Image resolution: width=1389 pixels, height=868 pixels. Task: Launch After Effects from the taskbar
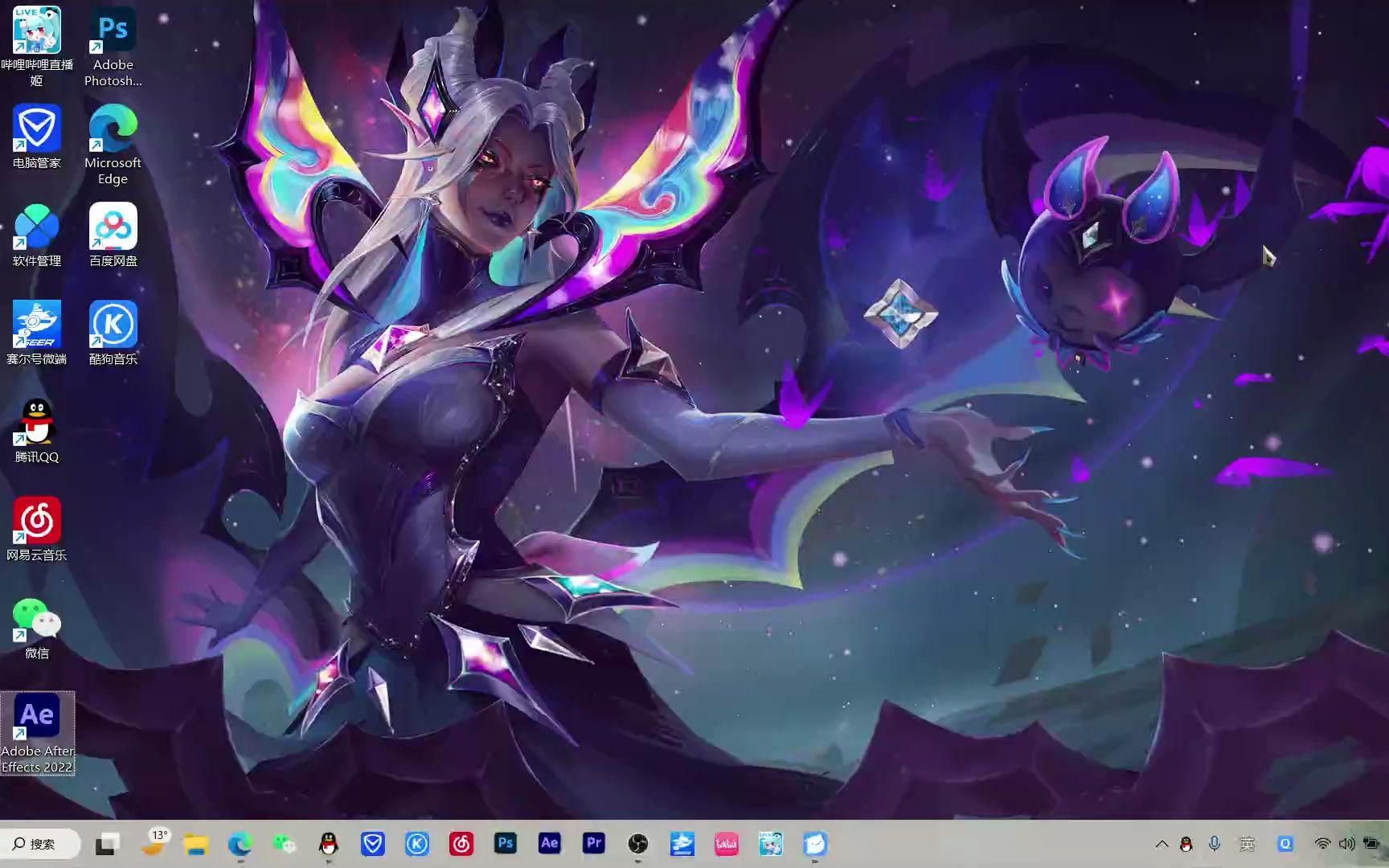tap(549, 843)
